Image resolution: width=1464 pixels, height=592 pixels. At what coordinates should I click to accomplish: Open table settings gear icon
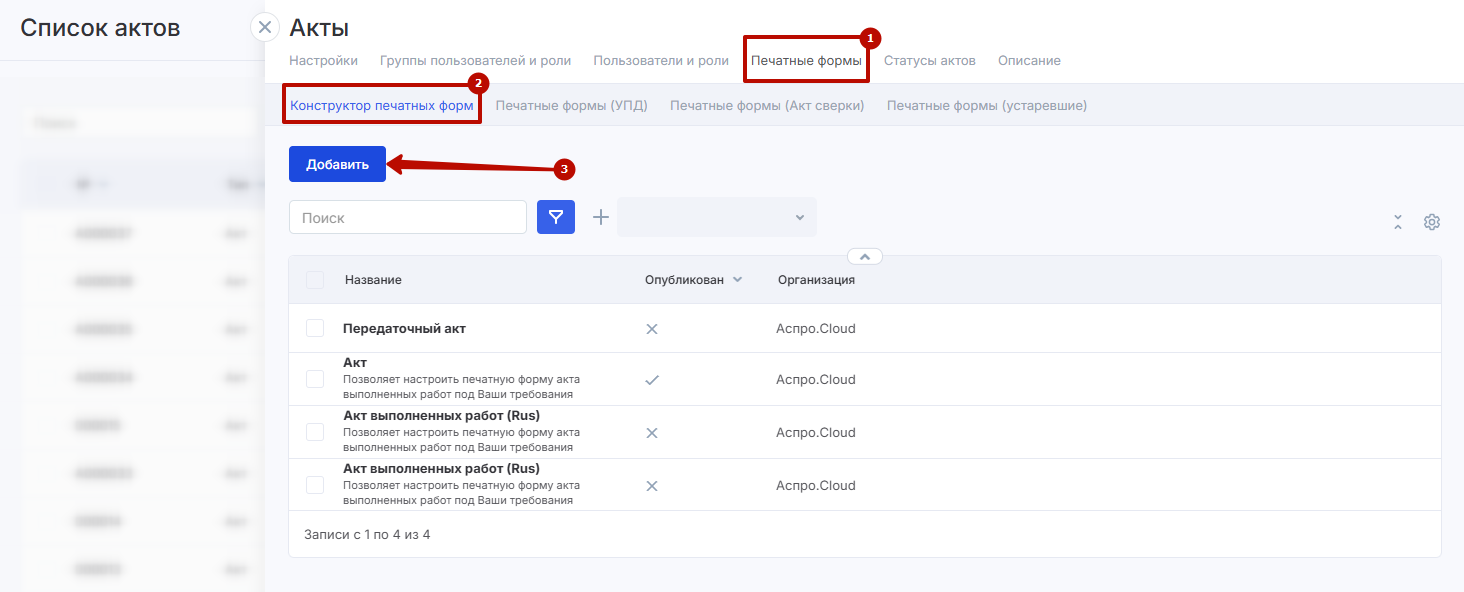pos(1431,222)
